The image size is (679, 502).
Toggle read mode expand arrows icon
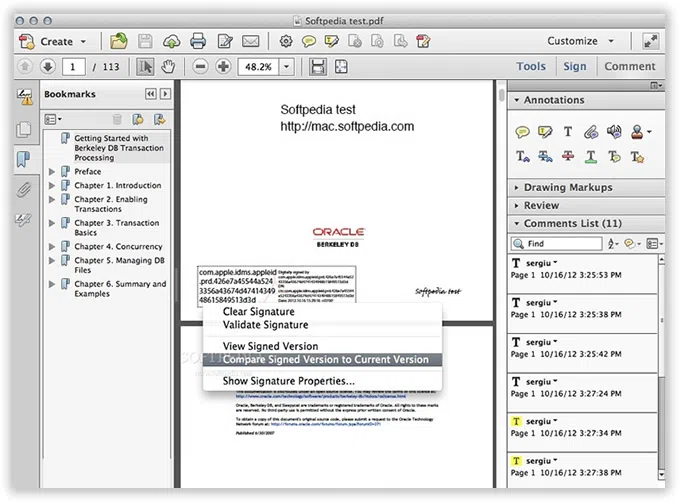[650, 41]
